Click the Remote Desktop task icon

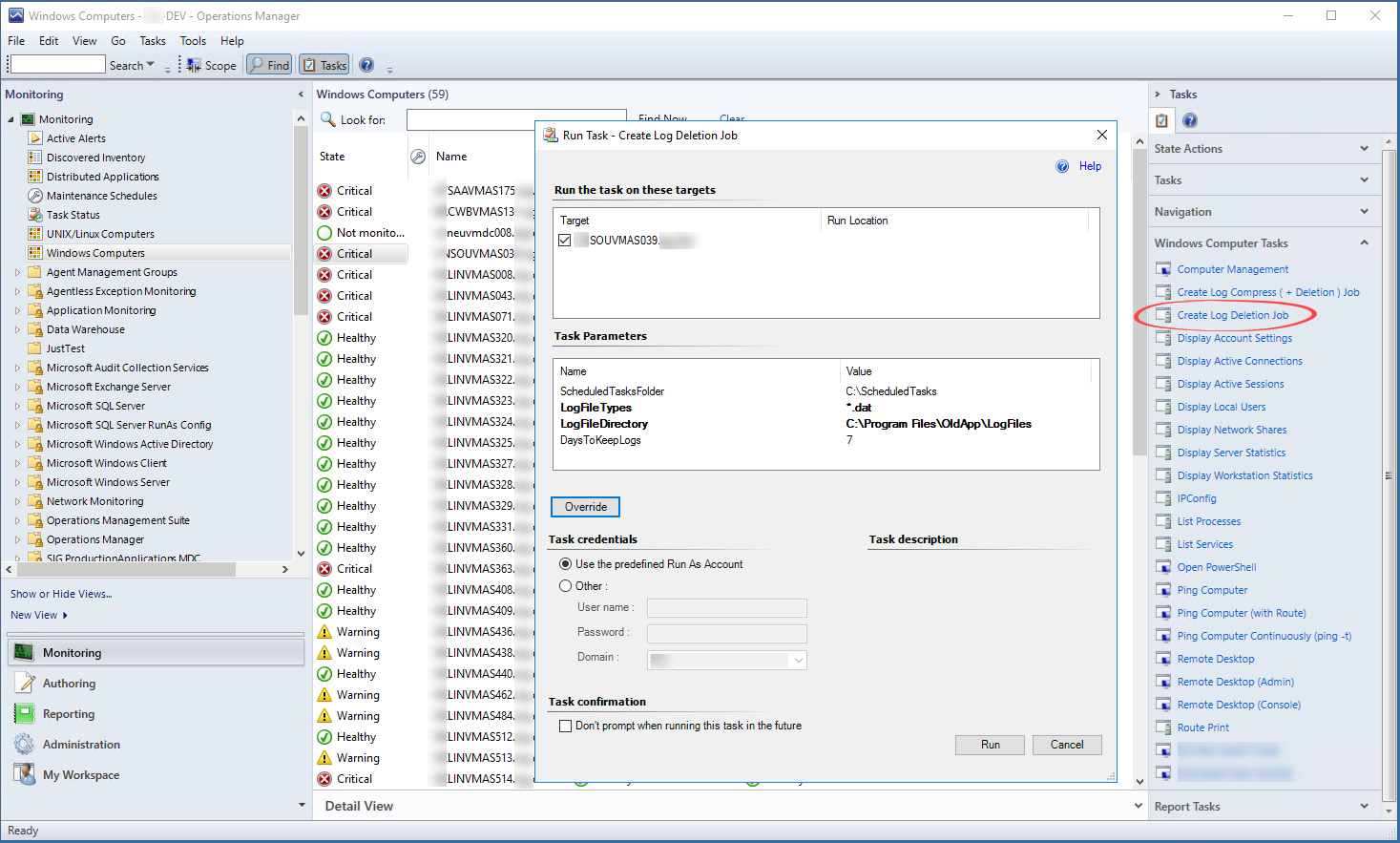coord(1163,659)
